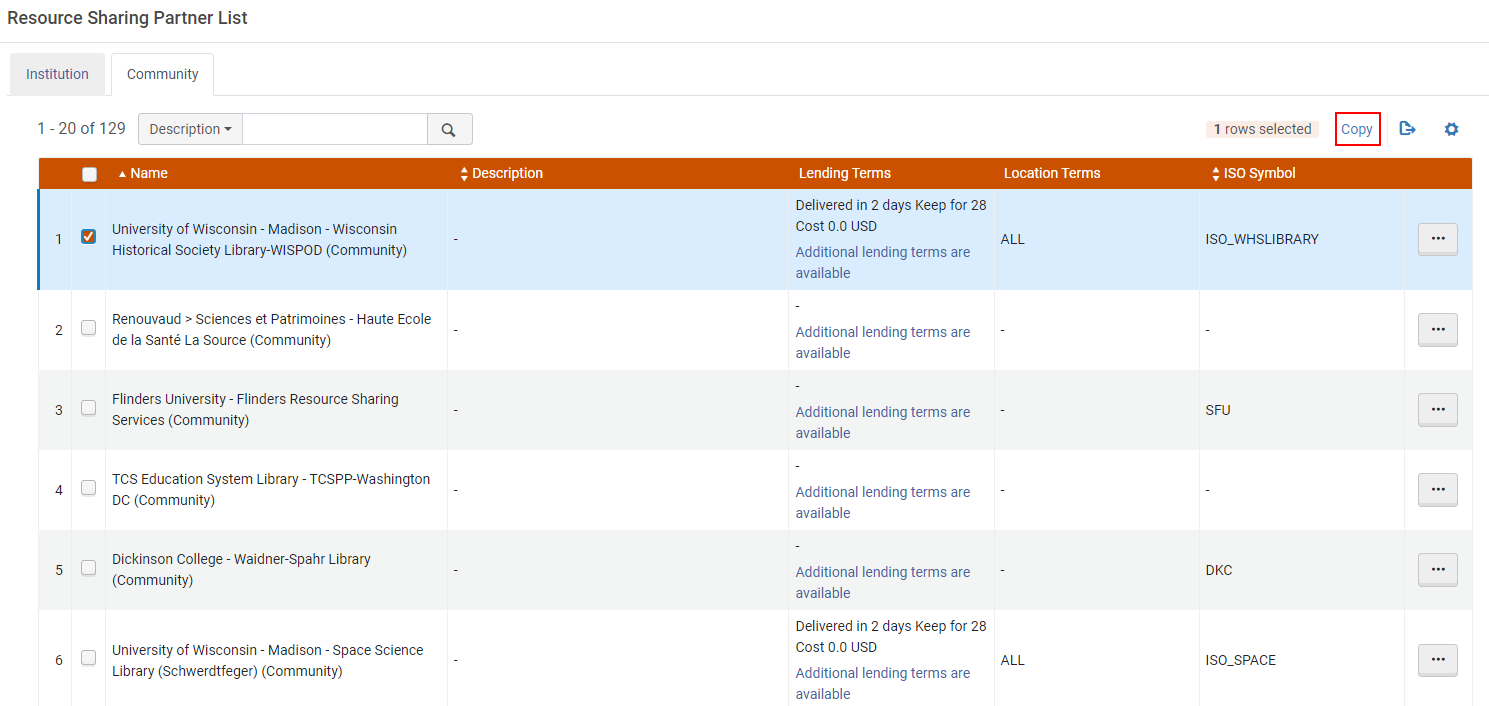Check the Space Science Library row checkbox
The width and height of the screenshot is (1489, 706).
tap(89, 658)
